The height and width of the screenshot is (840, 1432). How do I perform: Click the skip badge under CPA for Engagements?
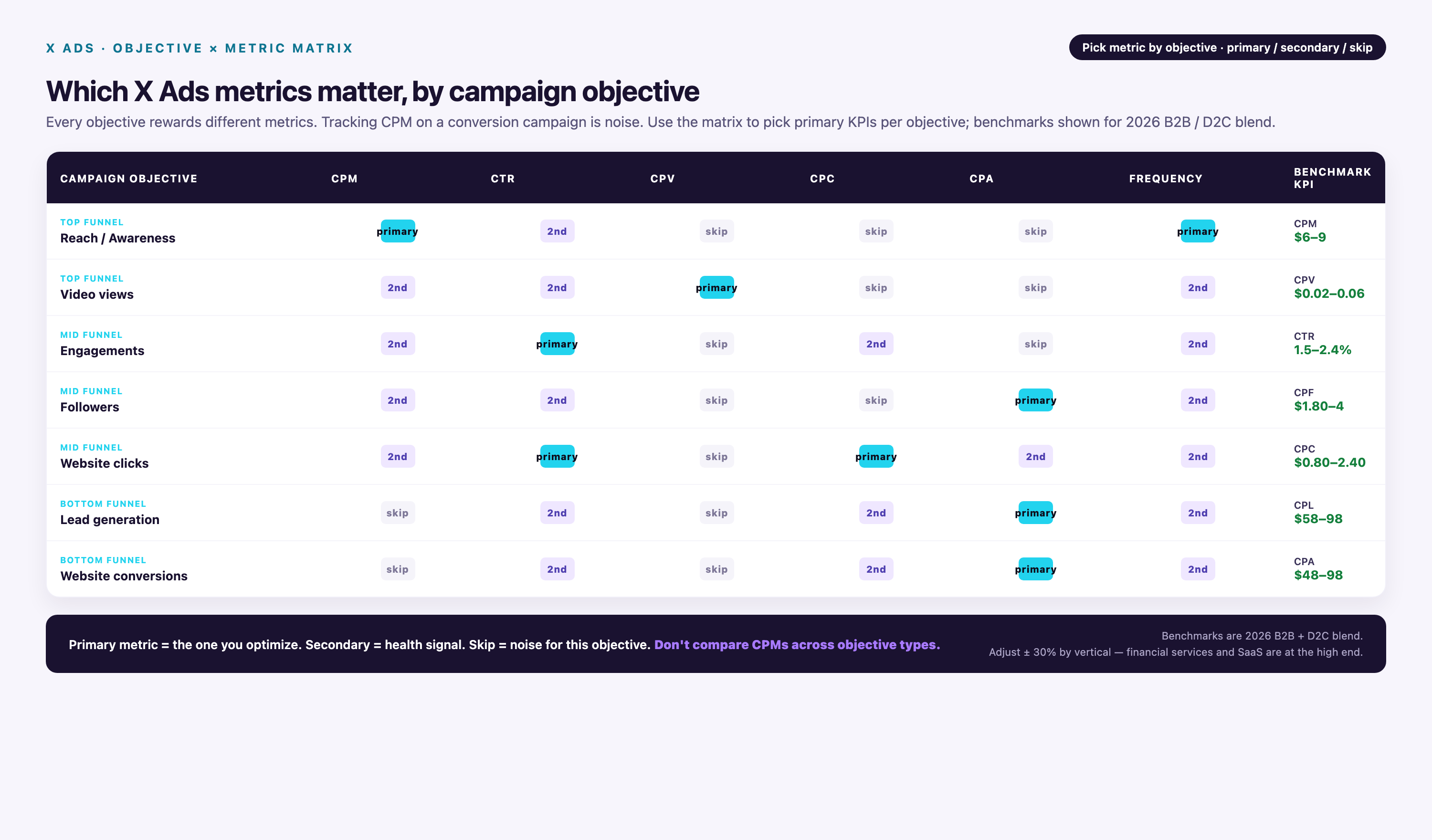[1035, 344]
